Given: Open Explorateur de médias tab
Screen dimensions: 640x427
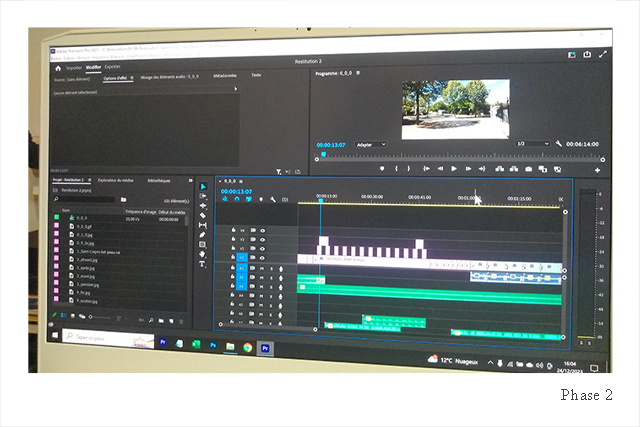Looking at the screenshot, I should [x=116, y=180].
